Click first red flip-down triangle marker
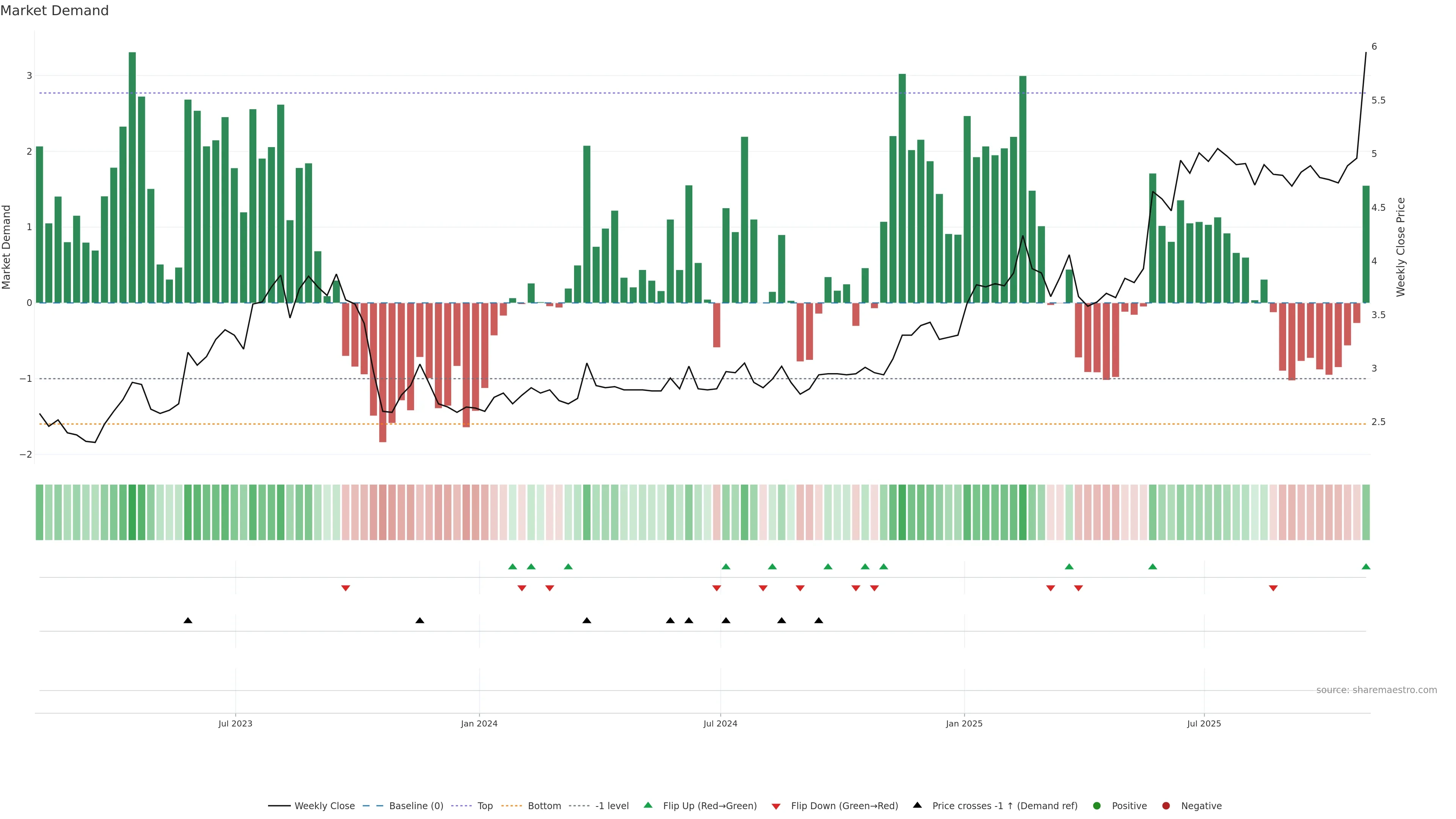This screenshot has width=1456, height=819. pyautogui.click(x=345, y=588)
